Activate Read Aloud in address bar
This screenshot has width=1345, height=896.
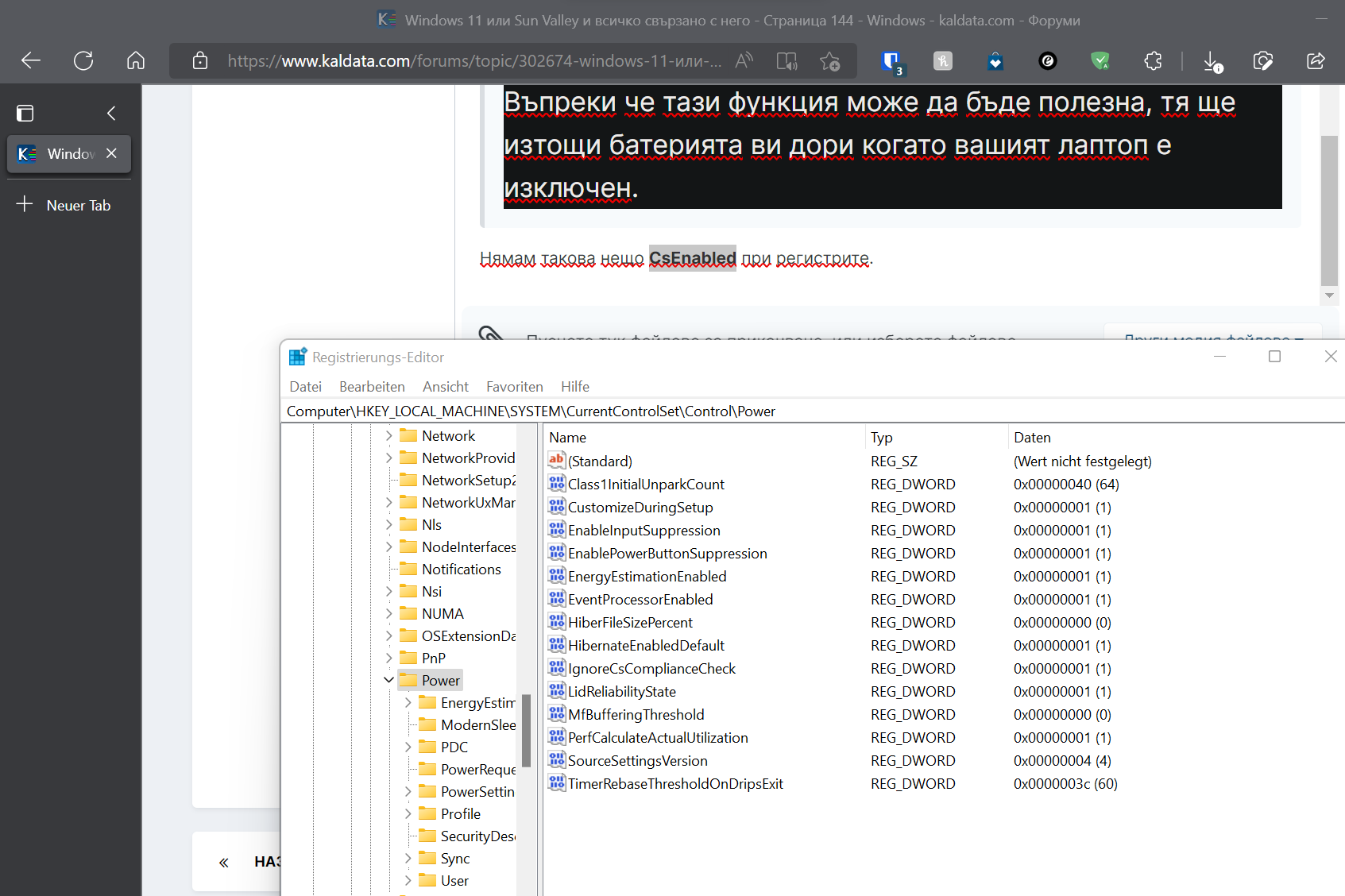pyautogui.click(x=744, y=60)
